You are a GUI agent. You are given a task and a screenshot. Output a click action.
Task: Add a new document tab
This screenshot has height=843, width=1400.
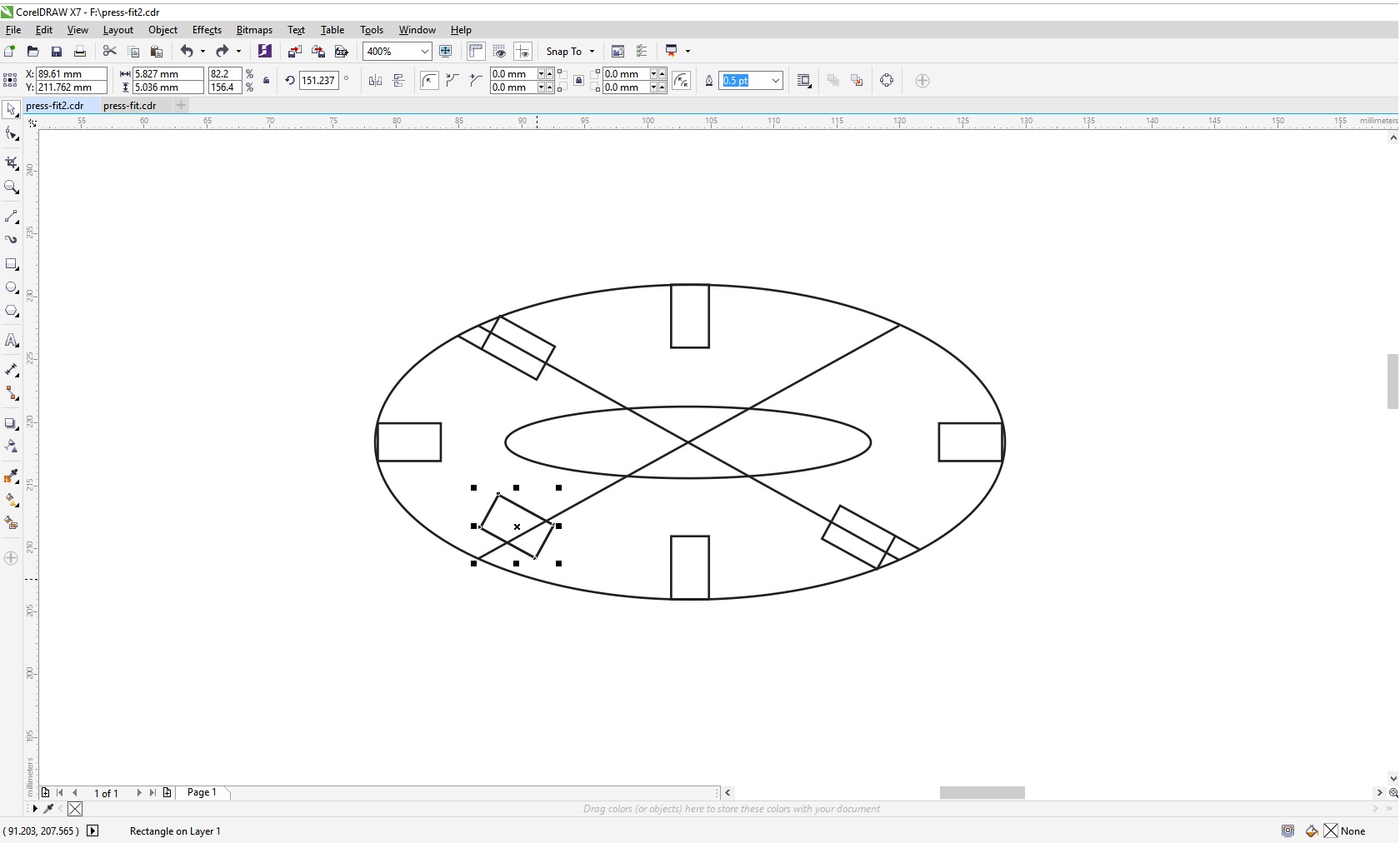(181, 105)
